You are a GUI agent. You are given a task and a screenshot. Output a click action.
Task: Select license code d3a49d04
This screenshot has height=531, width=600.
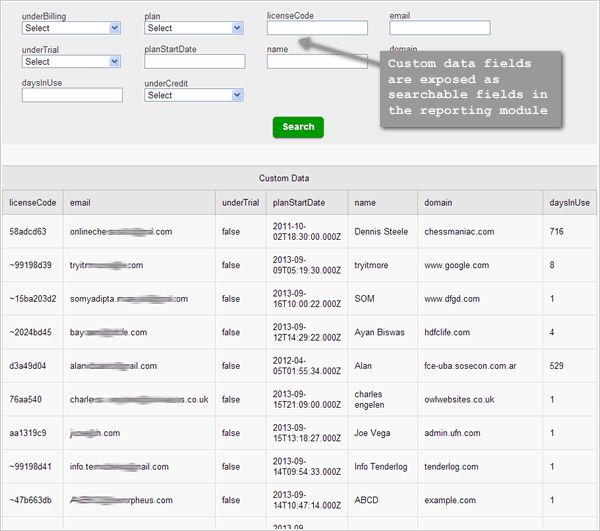click(x=28, y=366)
